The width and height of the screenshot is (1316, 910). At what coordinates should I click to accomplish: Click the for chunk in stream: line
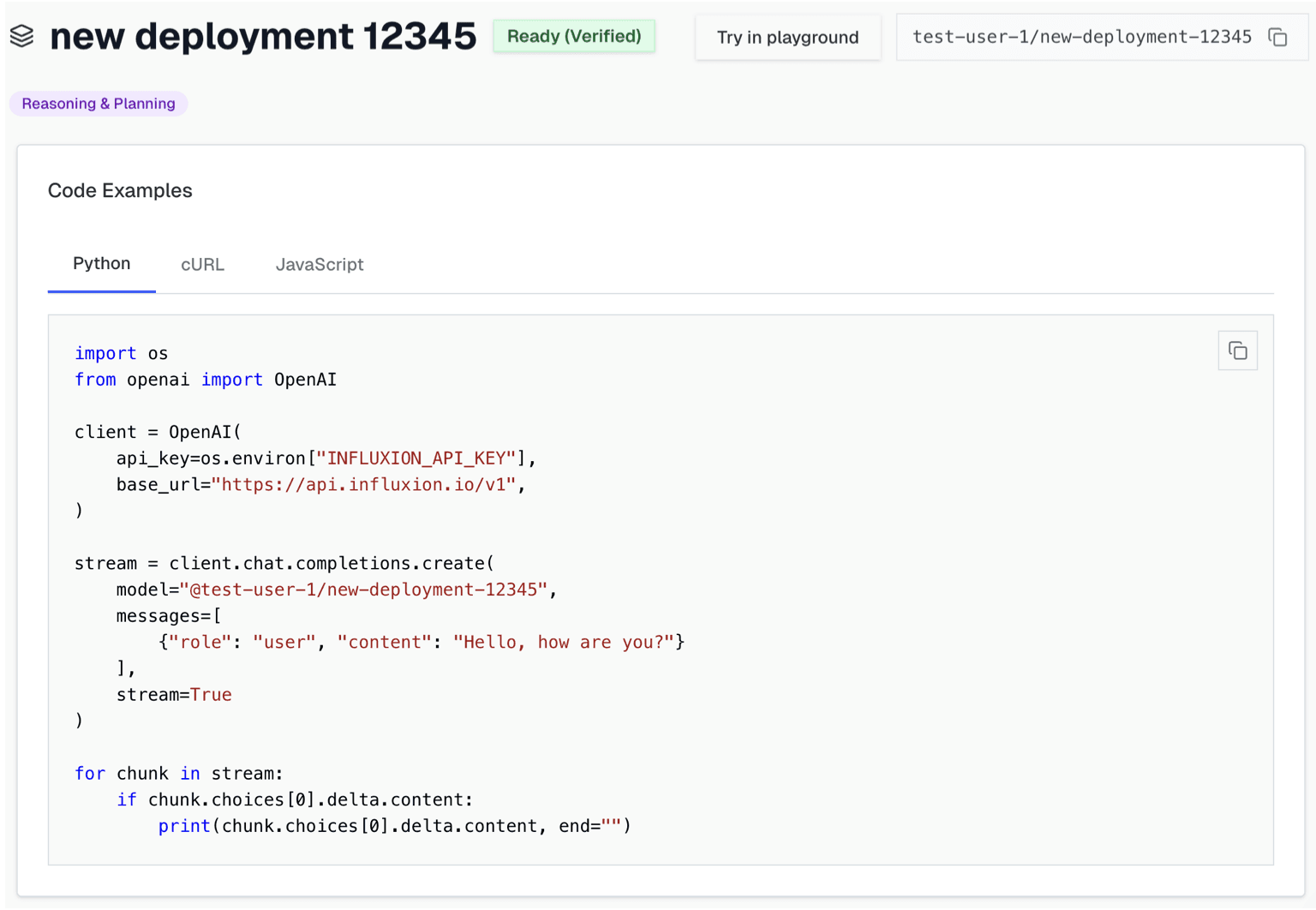[x=179, y=774]
